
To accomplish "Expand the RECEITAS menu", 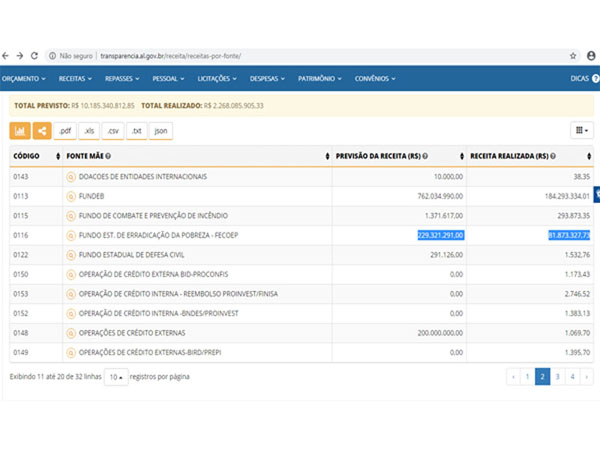I will tap(75, 78).
